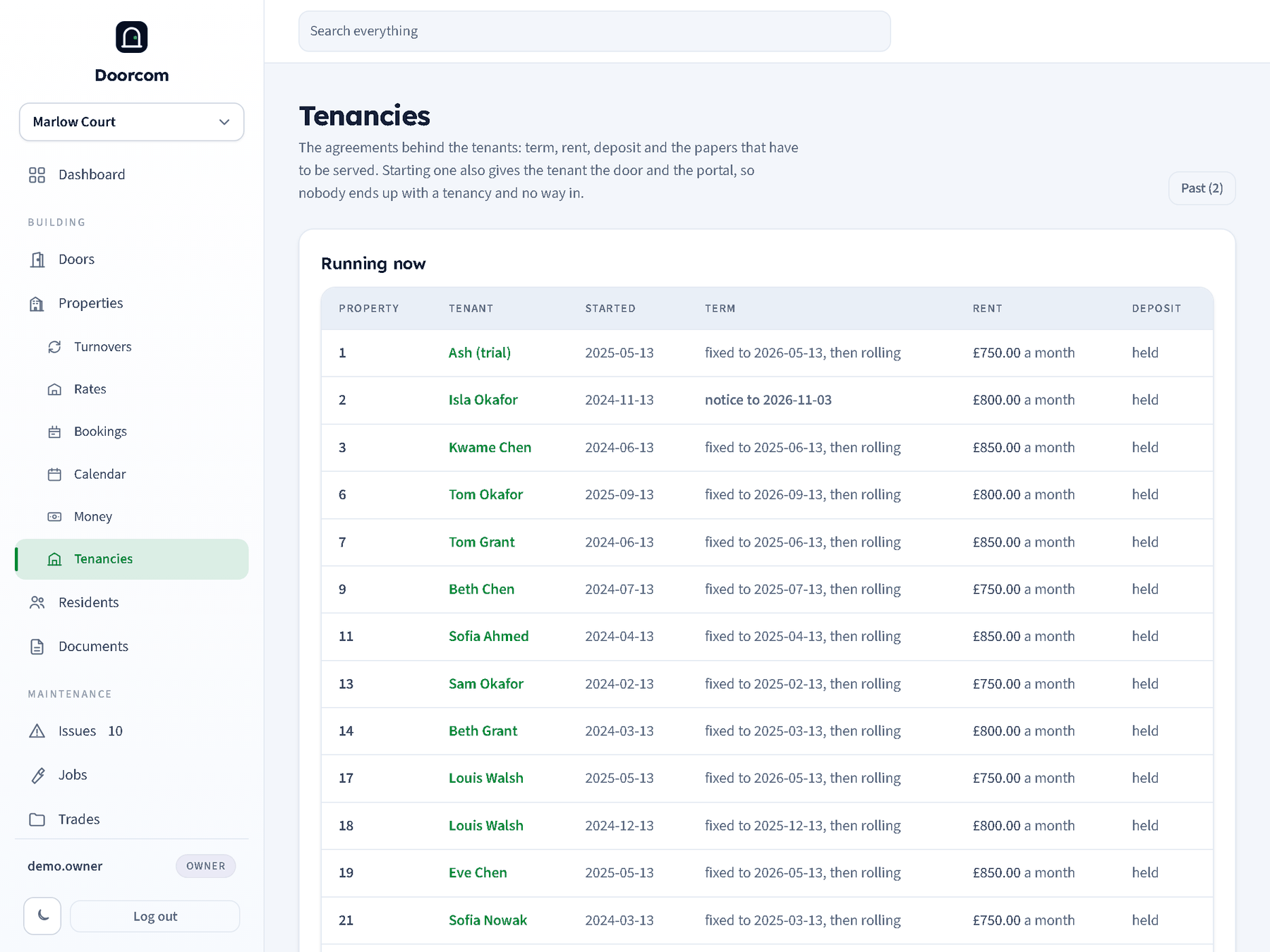The height and width of the screenshot is (952, 1270).
Task: Click the PROPERTY column header
Action: click(369, 308)
